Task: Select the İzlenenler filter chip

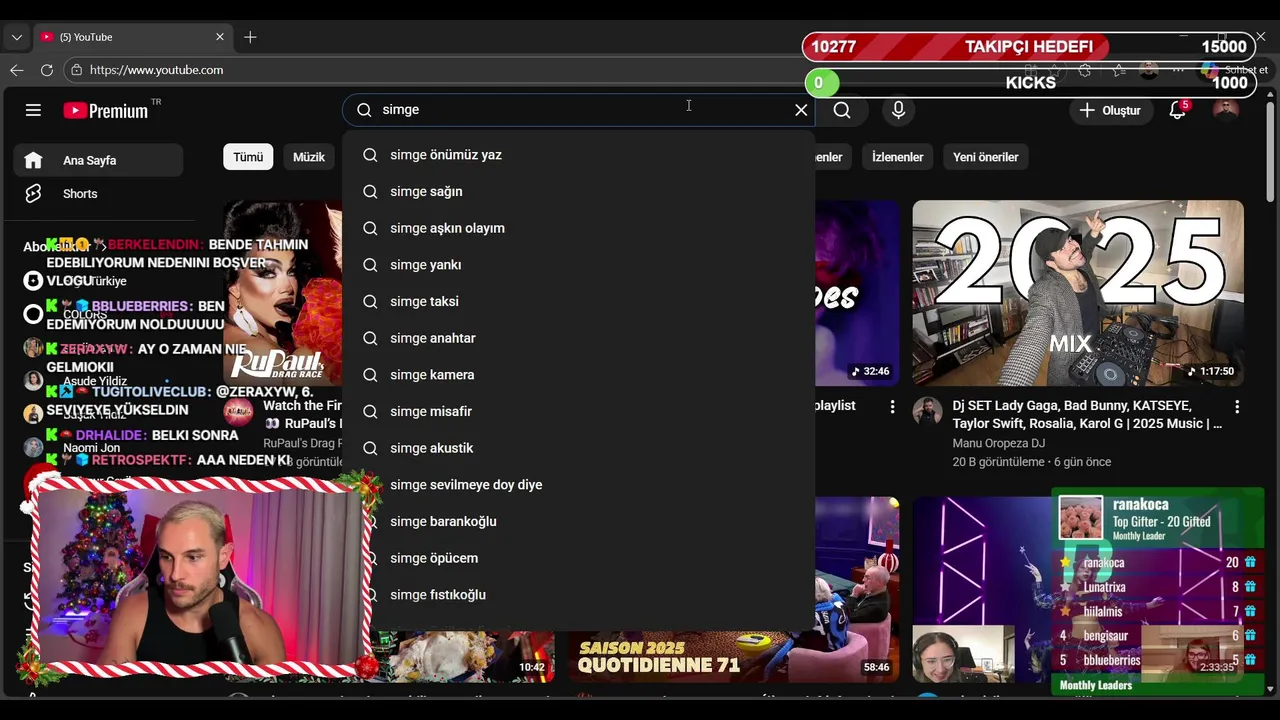Action: click(x=897, y=157)
